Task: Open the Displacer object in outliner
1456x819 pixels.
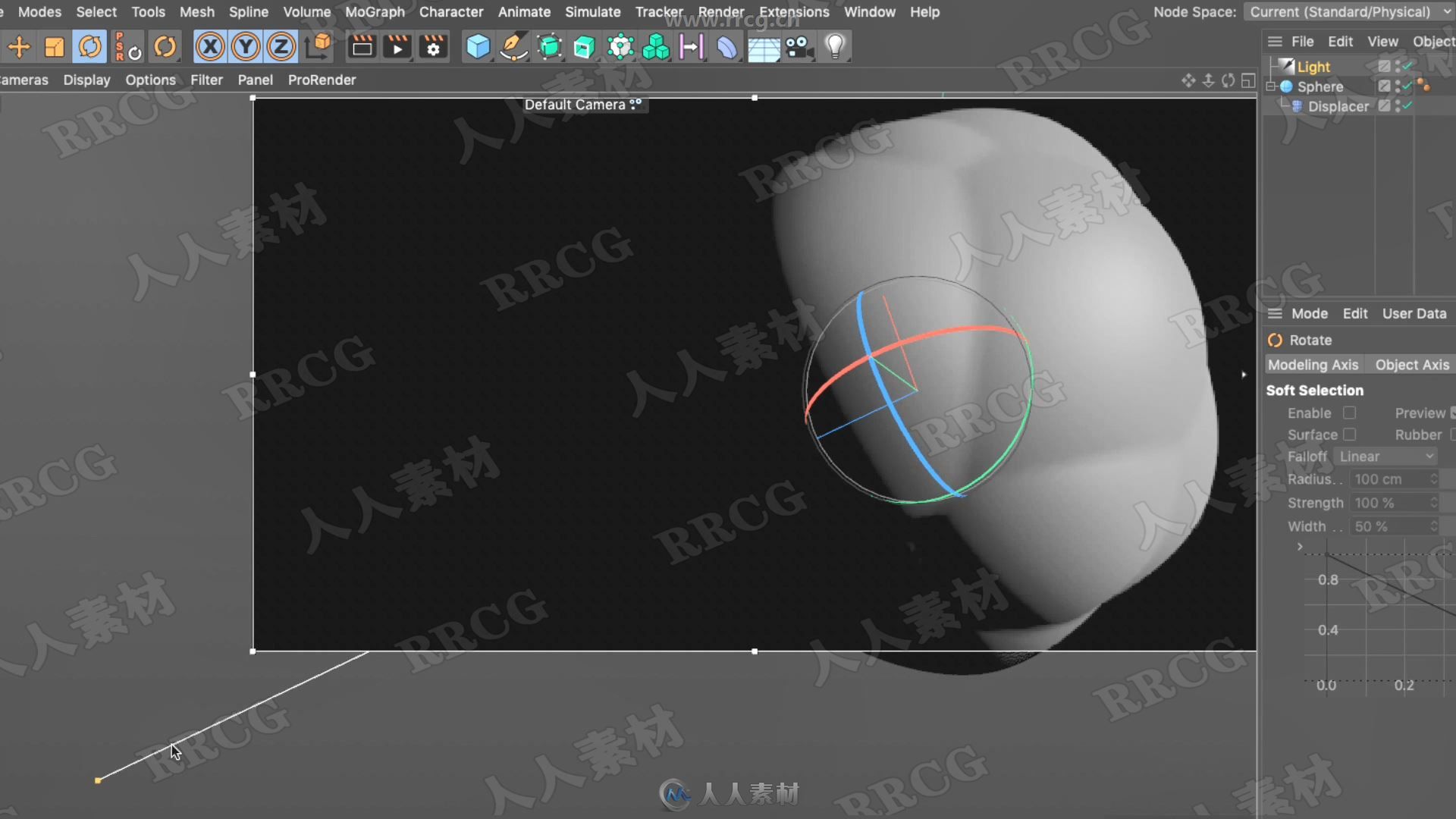Action: (1336, 106)
